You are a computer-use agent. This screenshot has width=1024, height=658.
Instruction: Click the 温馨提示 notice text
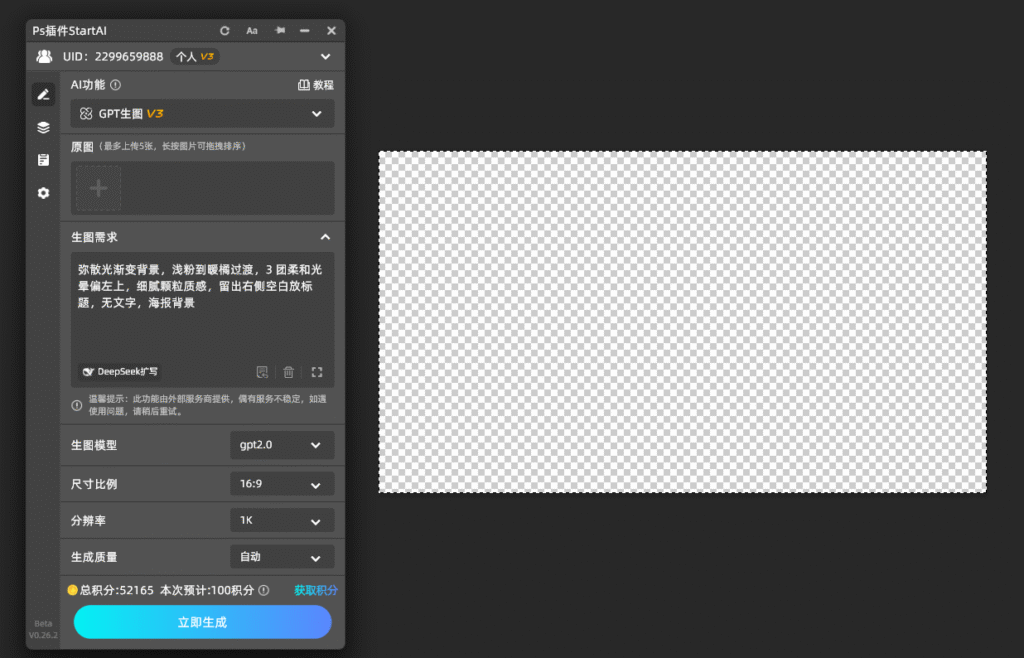pyautogui.click(x=208, y=405)
